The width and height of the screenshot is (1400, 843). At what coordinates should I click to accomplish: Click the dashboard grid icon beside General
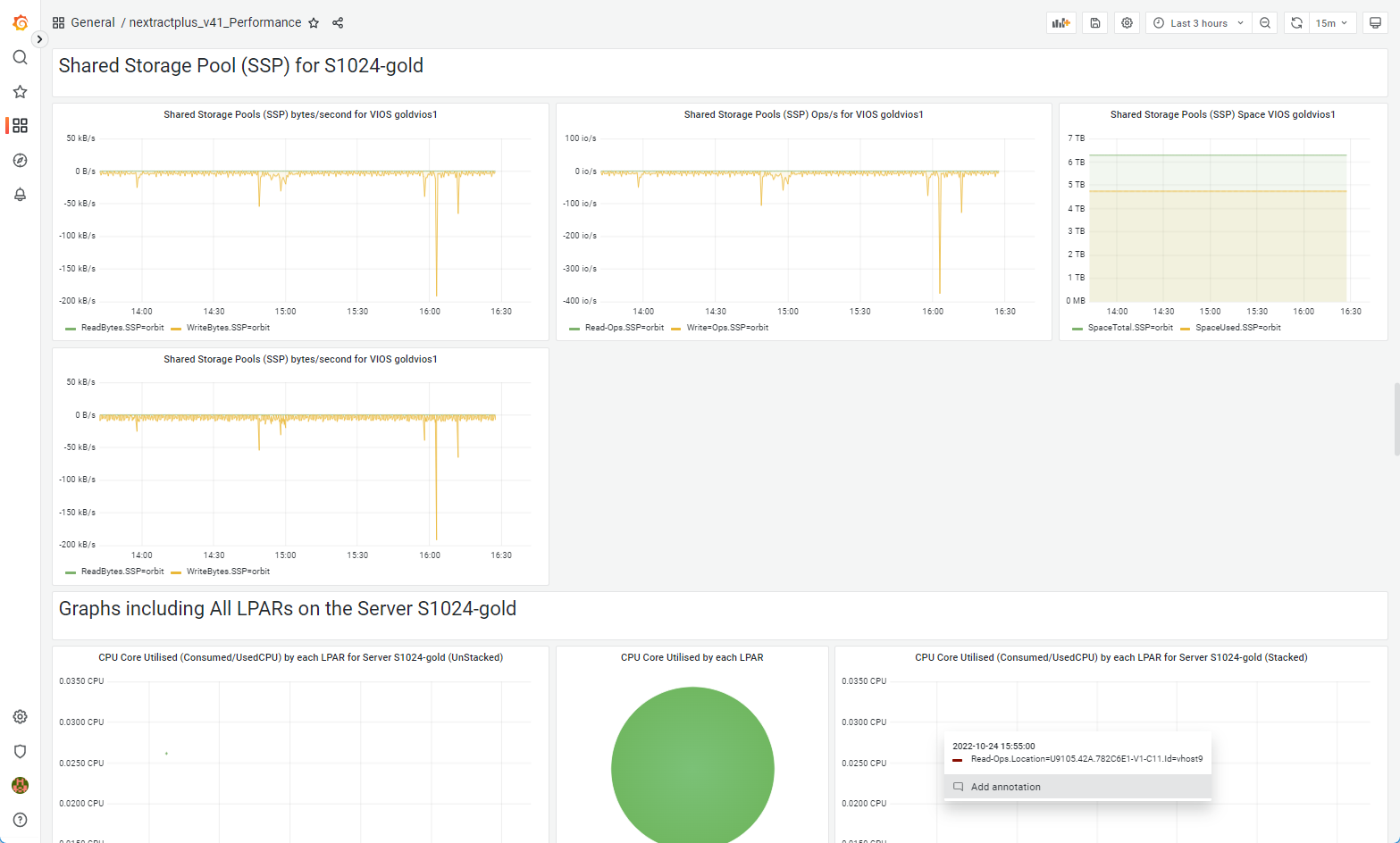tap(59, 23)
